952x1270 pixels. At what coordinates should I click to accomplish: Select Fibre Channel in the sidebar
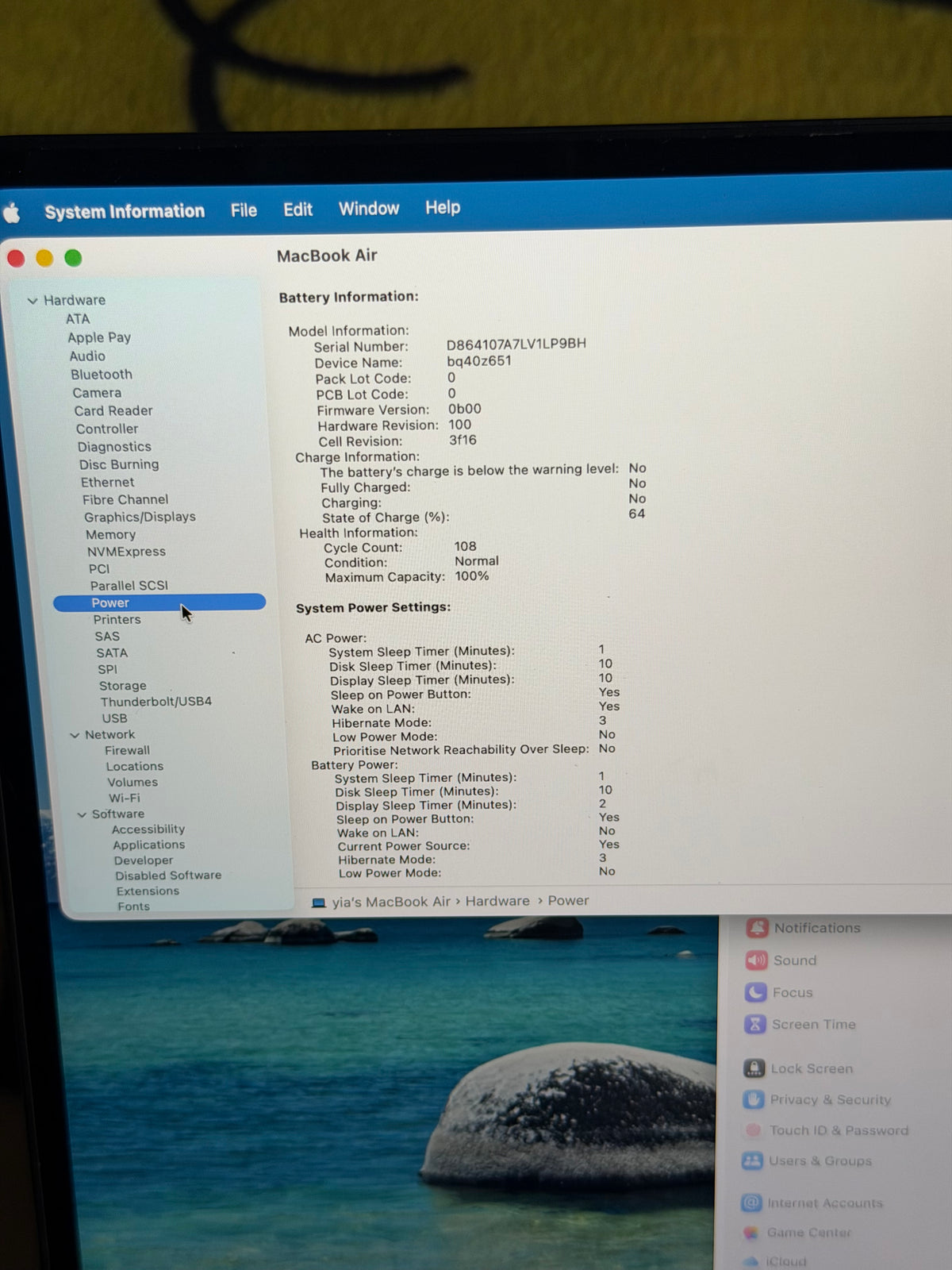125,499
